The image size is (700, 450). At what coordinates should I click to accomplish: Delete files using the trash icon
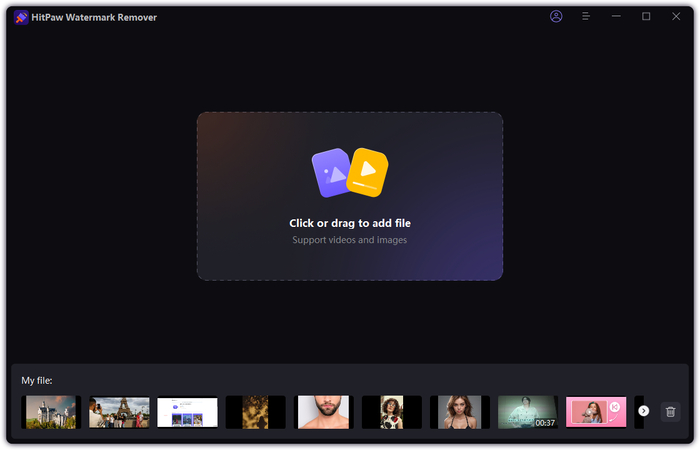pos(670,412)
